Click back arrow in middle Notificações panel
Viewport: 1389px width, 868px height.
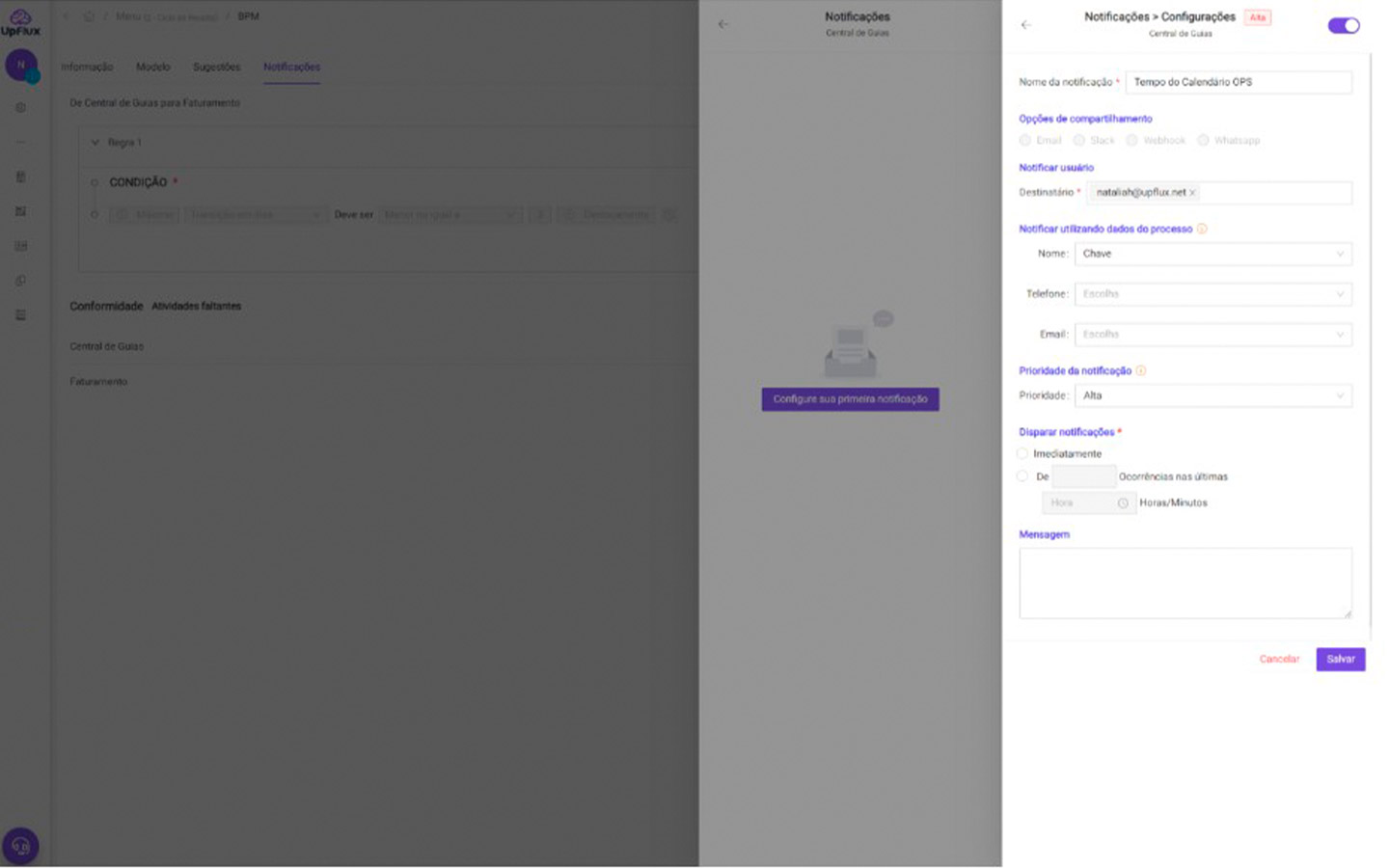pos(723,24)
